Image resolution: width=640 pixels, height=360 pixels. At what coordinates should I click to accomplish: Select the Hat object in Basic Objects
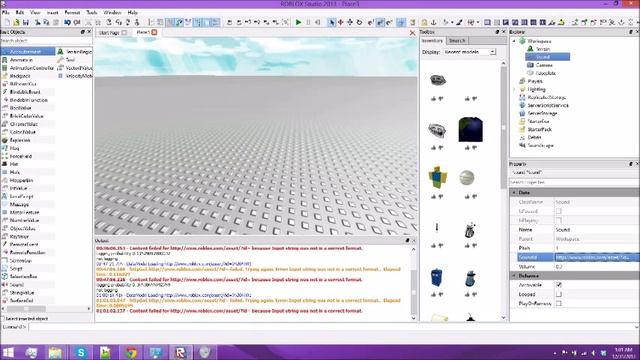[13, 164]
